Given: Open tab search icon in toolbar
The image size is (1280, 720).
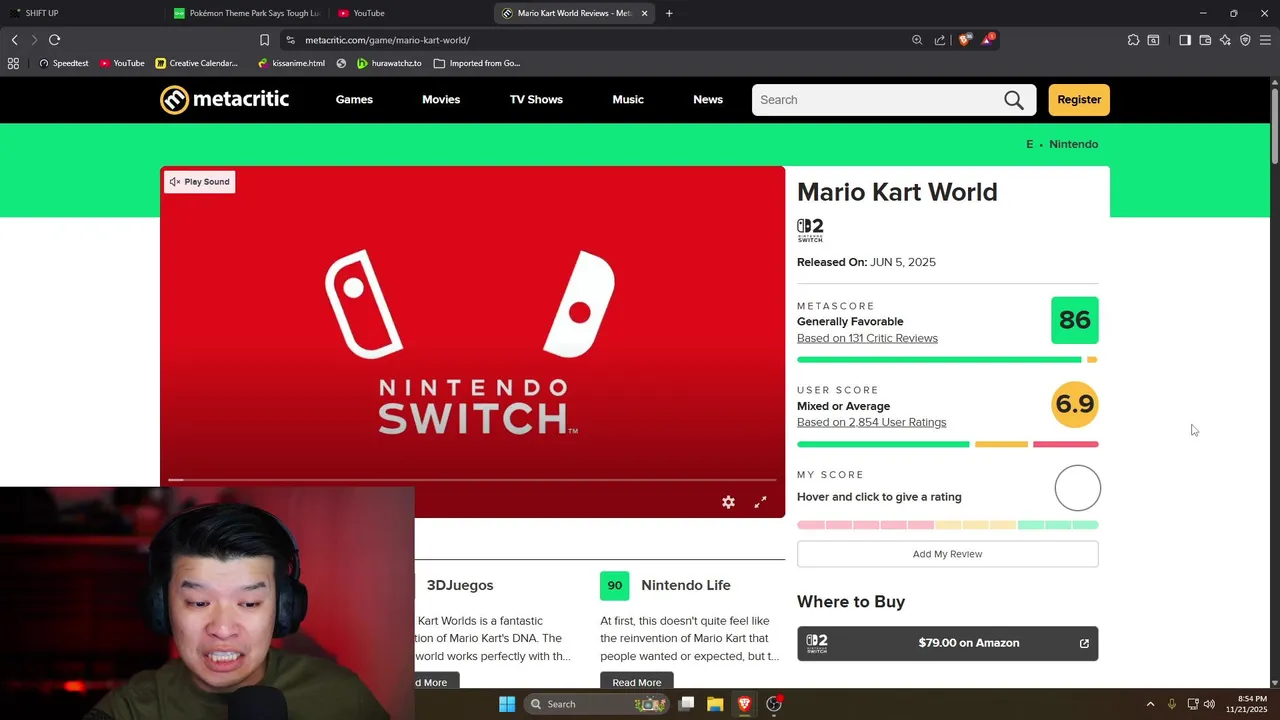Looking at the screenshot, I should 1153,40.
